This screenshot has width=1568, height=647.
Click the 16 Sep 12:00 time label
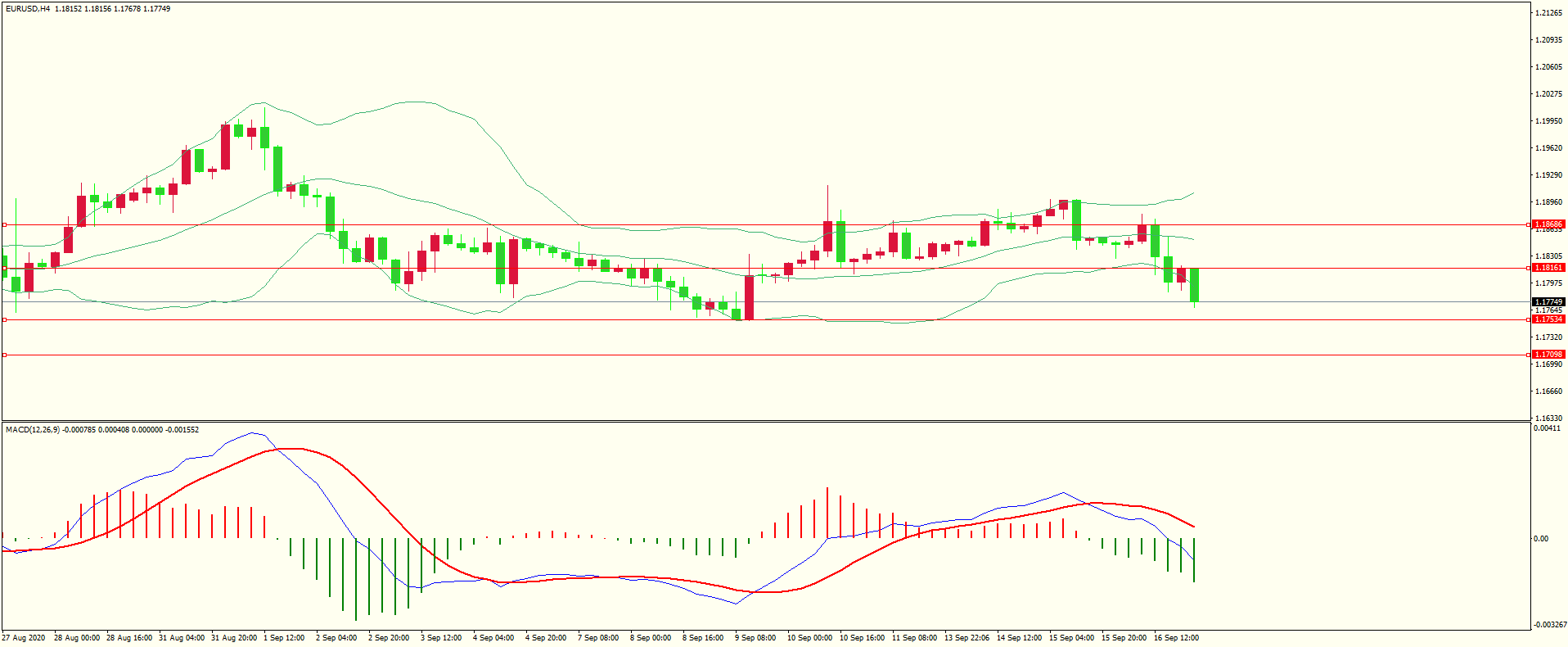point(1177,638)
